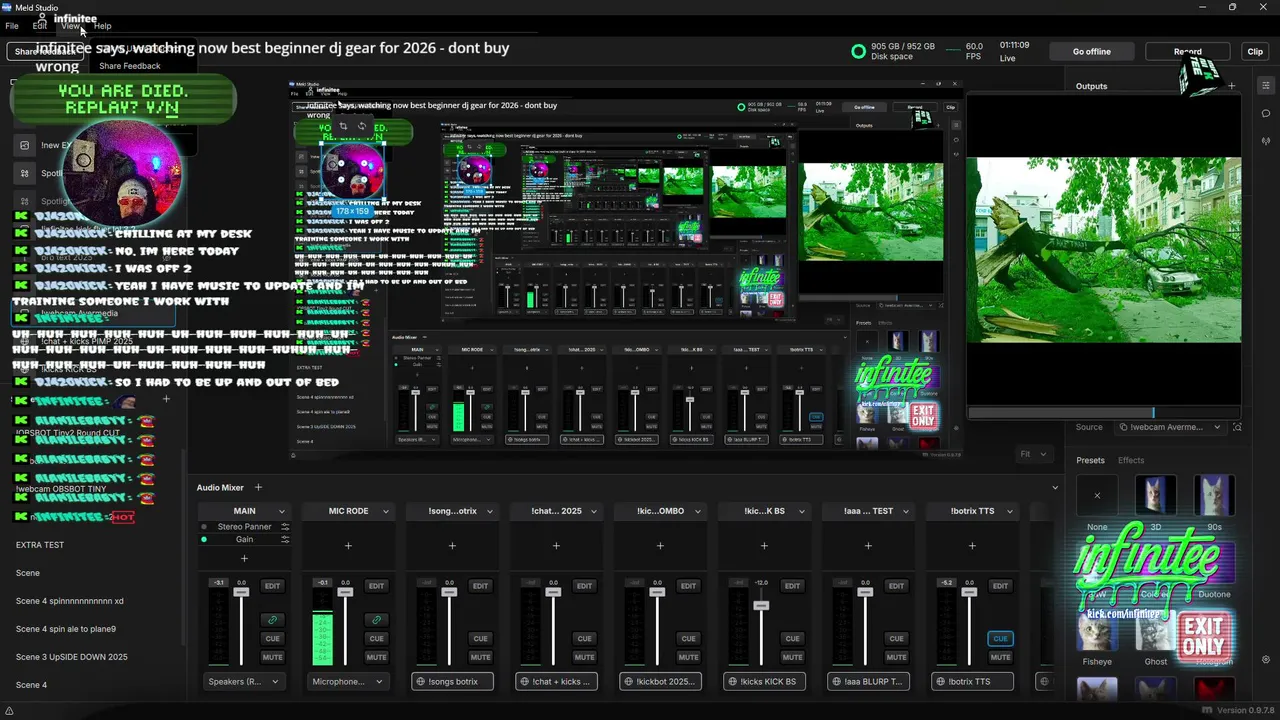
Task: Select the 90s cat preset
Action: 1214,495
